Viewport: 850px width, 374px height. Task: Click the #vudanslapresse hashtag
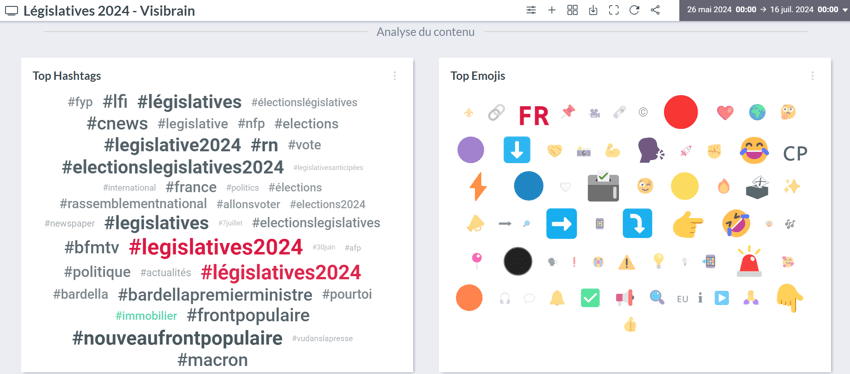click(x=322, y=338)
